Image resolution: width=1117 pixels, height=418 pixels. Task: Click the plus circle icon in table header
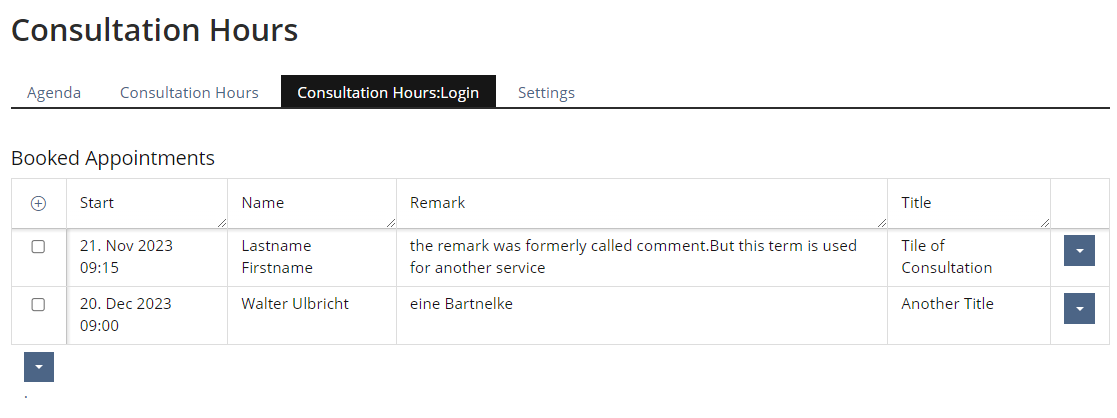pos(39,203)
